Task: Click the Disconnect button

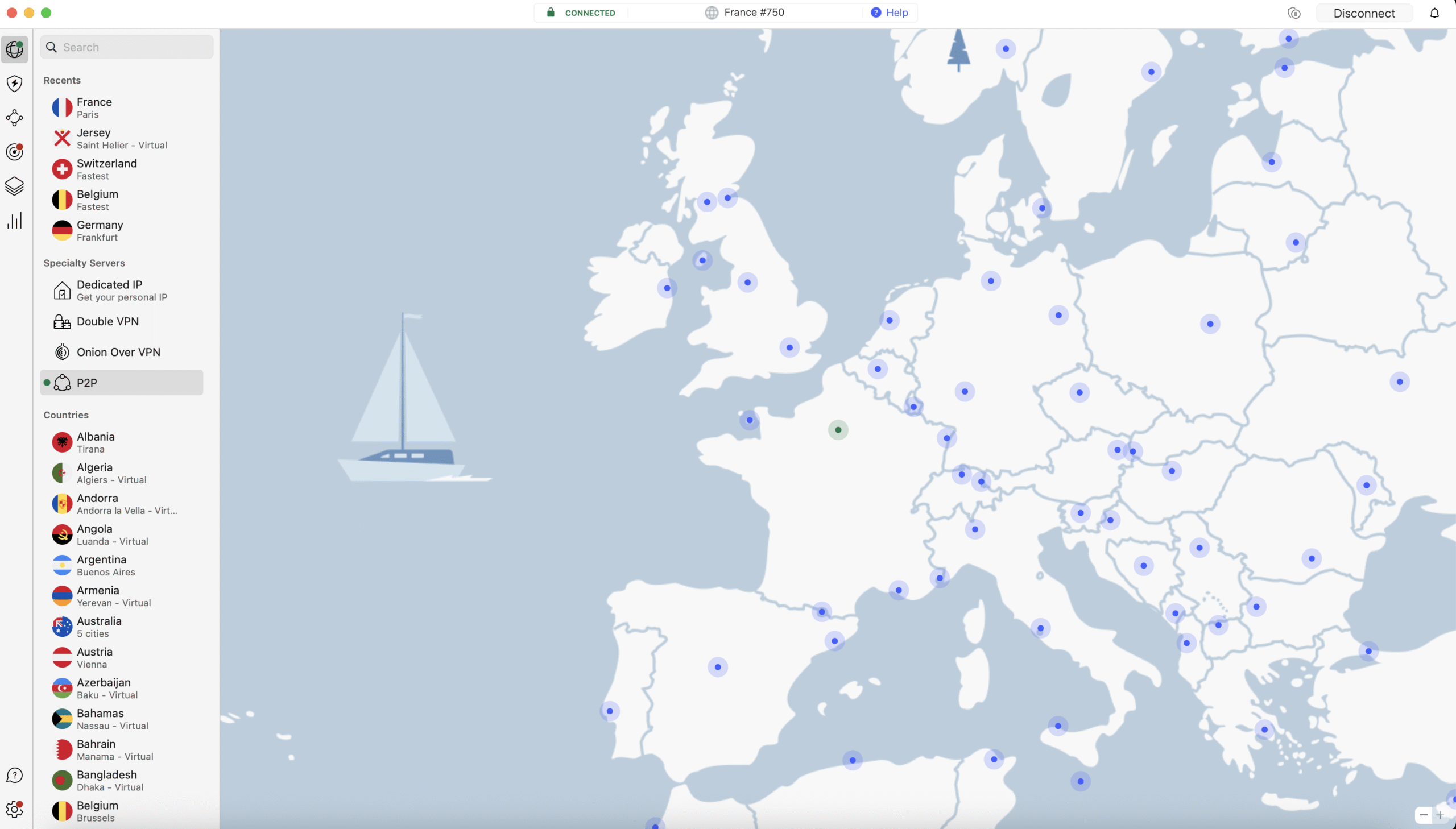Action: pyautogui.click(x=1364, y=13)
